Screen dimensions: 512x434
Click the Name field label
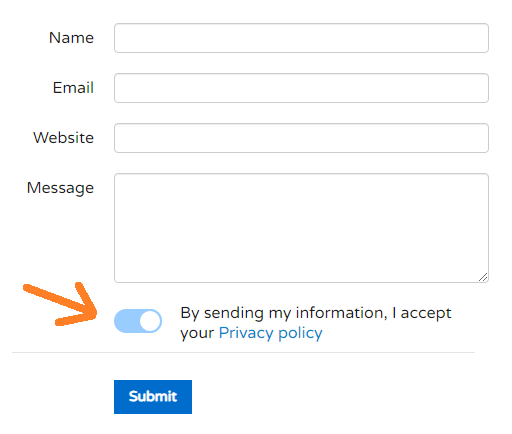click(71, 38)
